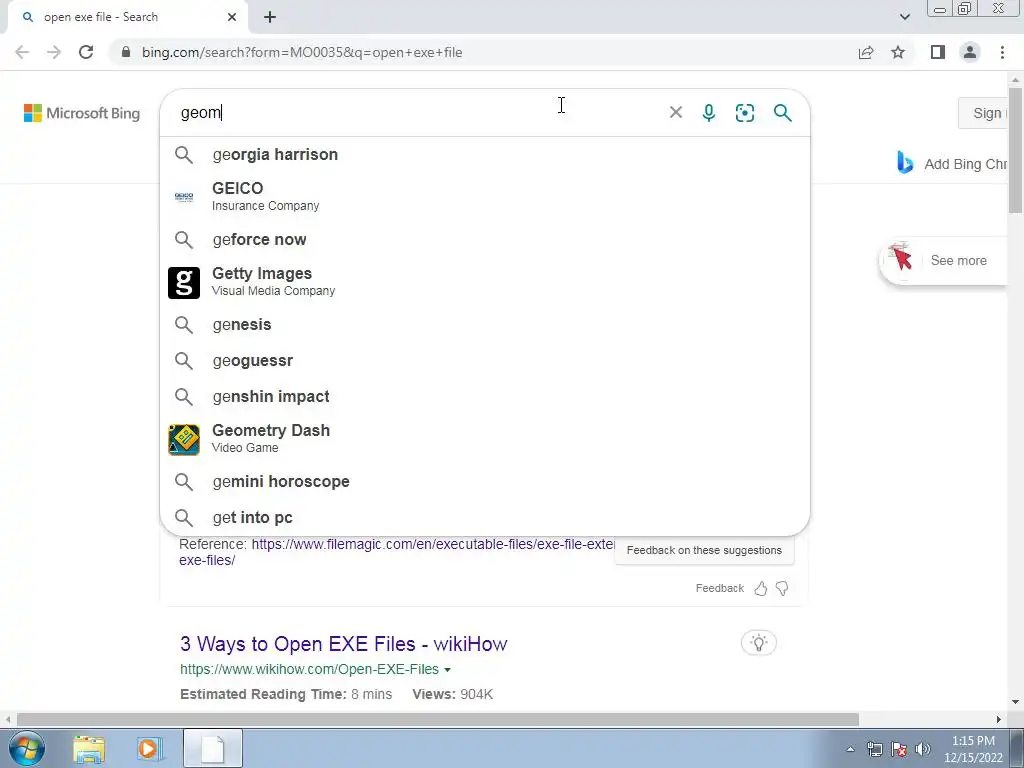
Task: Click inside the Bing search field
Action: point(418,112)
